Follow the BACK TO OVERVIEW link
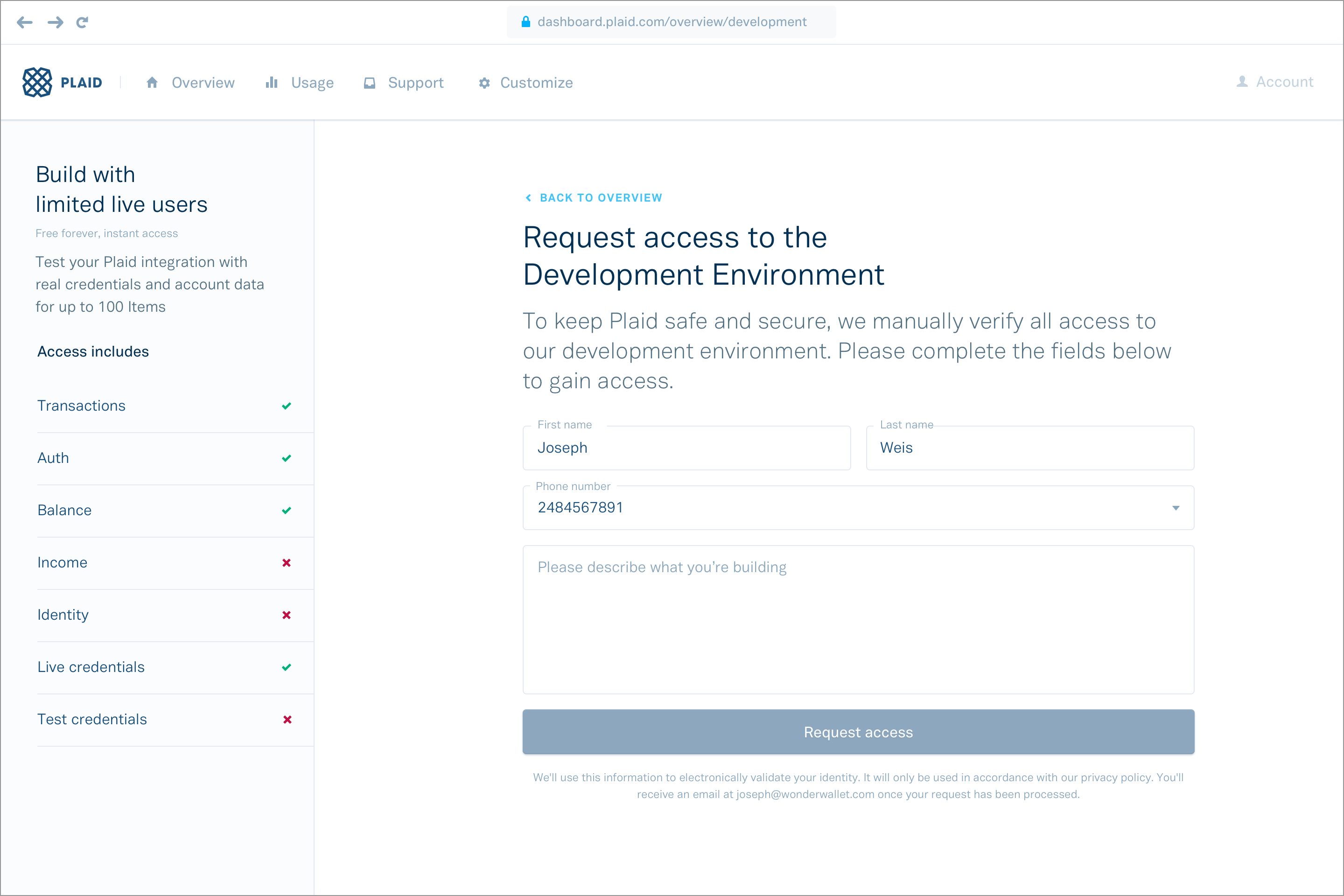Image resolution: width=1344 pixels, height=896 pixels. (x=601, y=198)
